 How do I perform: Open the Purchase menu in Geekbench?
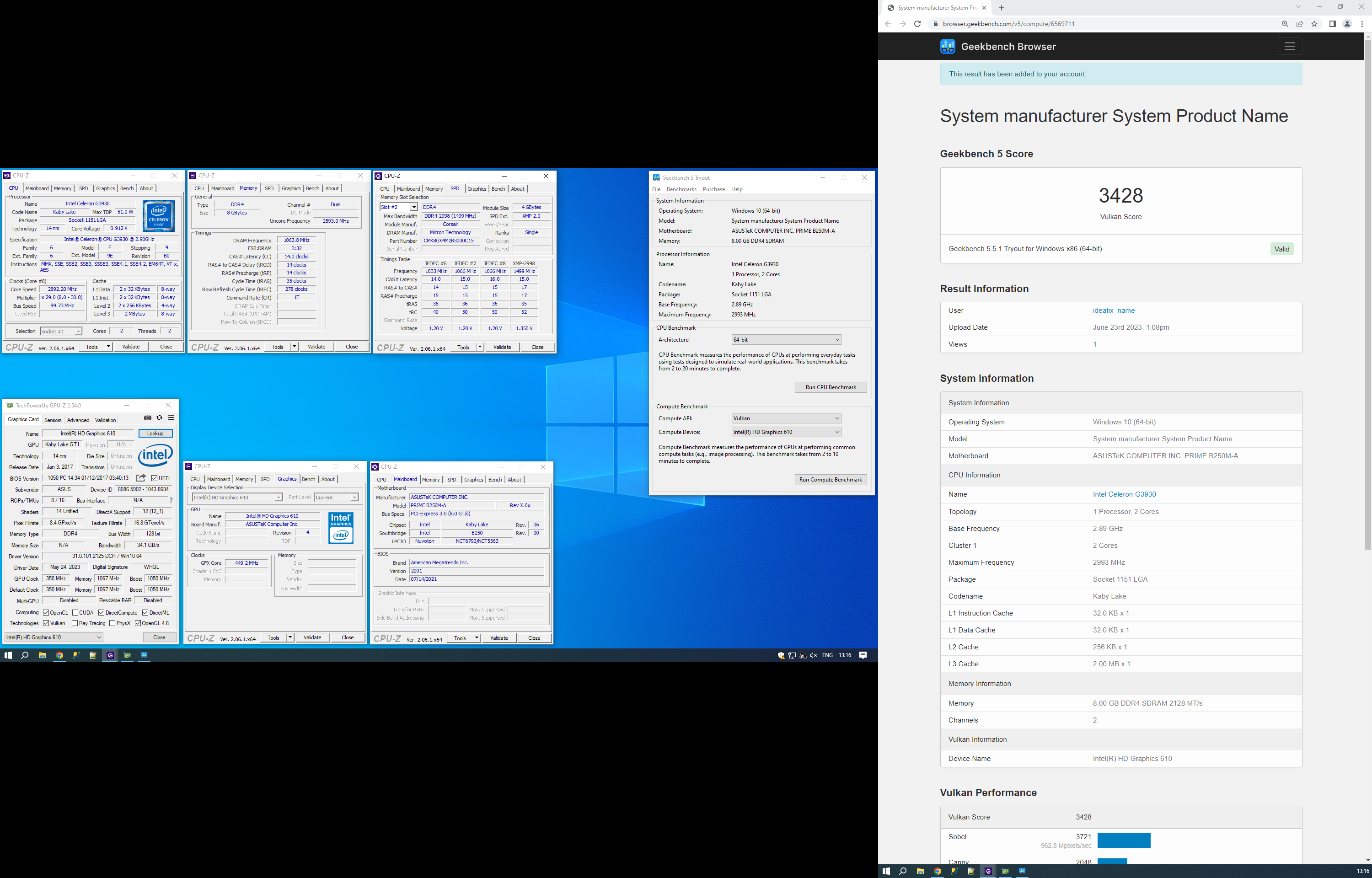tap(713, 189)
